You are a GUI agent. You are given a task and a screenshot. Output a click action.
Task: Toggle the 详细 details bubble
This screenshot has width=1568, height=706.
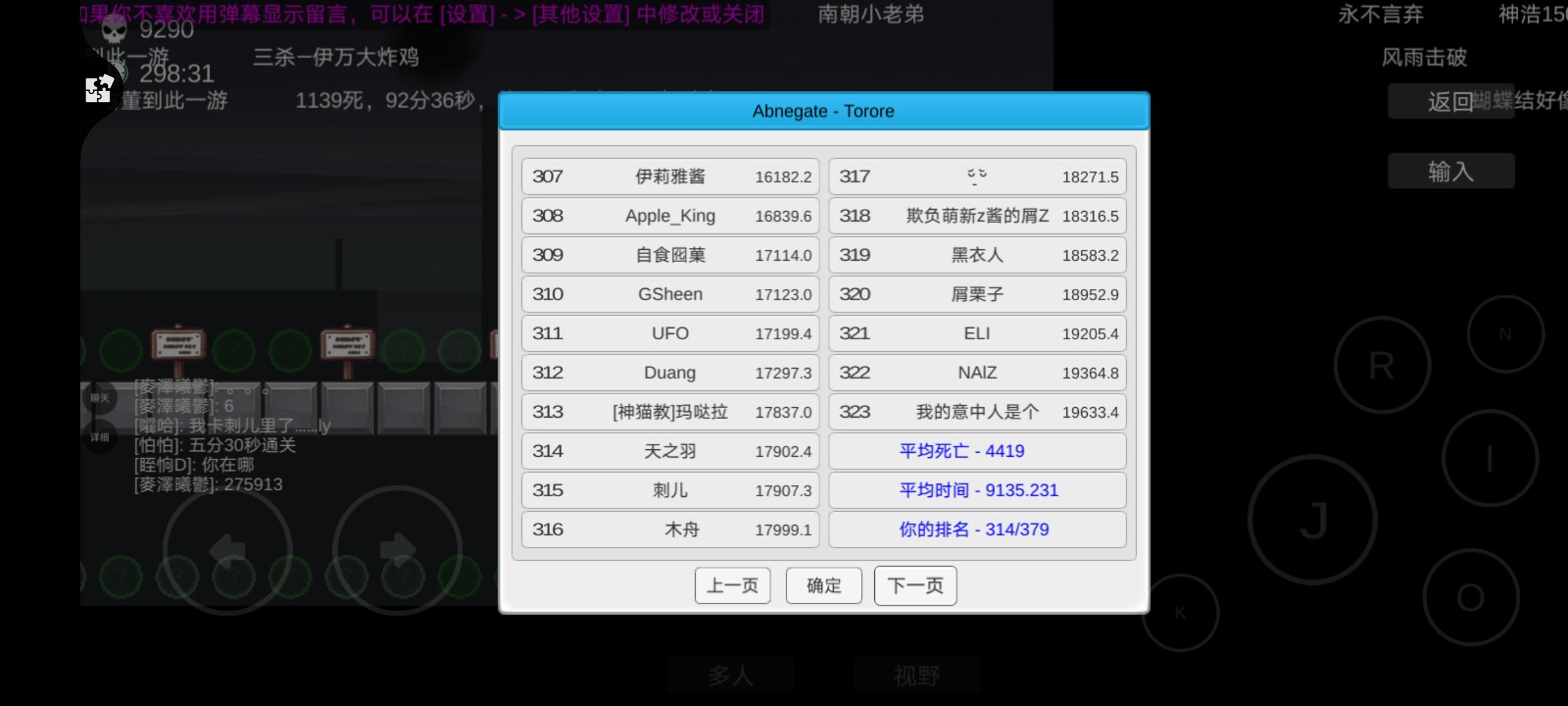pyautogui.click(x=100, y=437)
